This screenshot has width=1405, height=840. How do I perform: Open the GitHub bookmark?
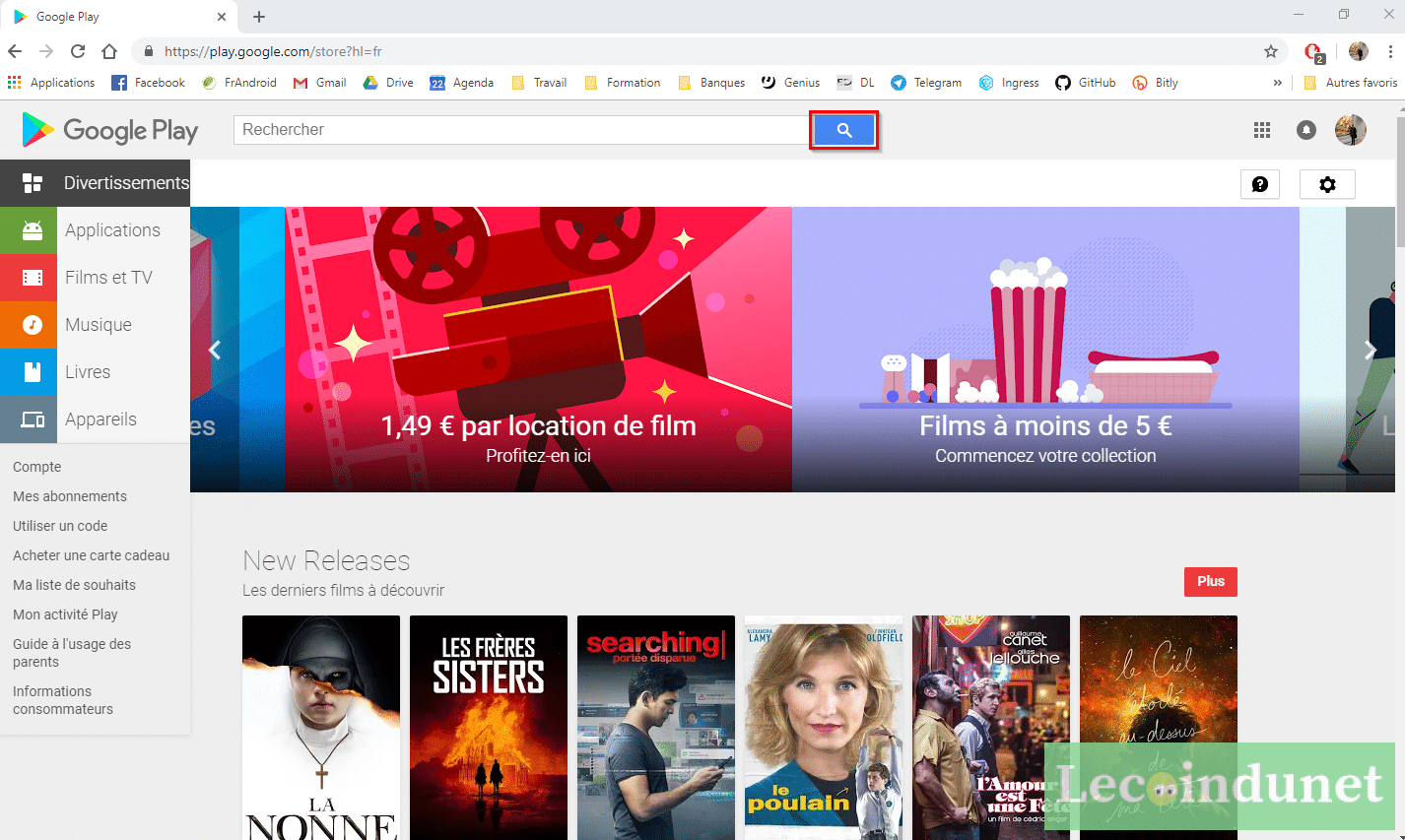(x=1085, y=83)
